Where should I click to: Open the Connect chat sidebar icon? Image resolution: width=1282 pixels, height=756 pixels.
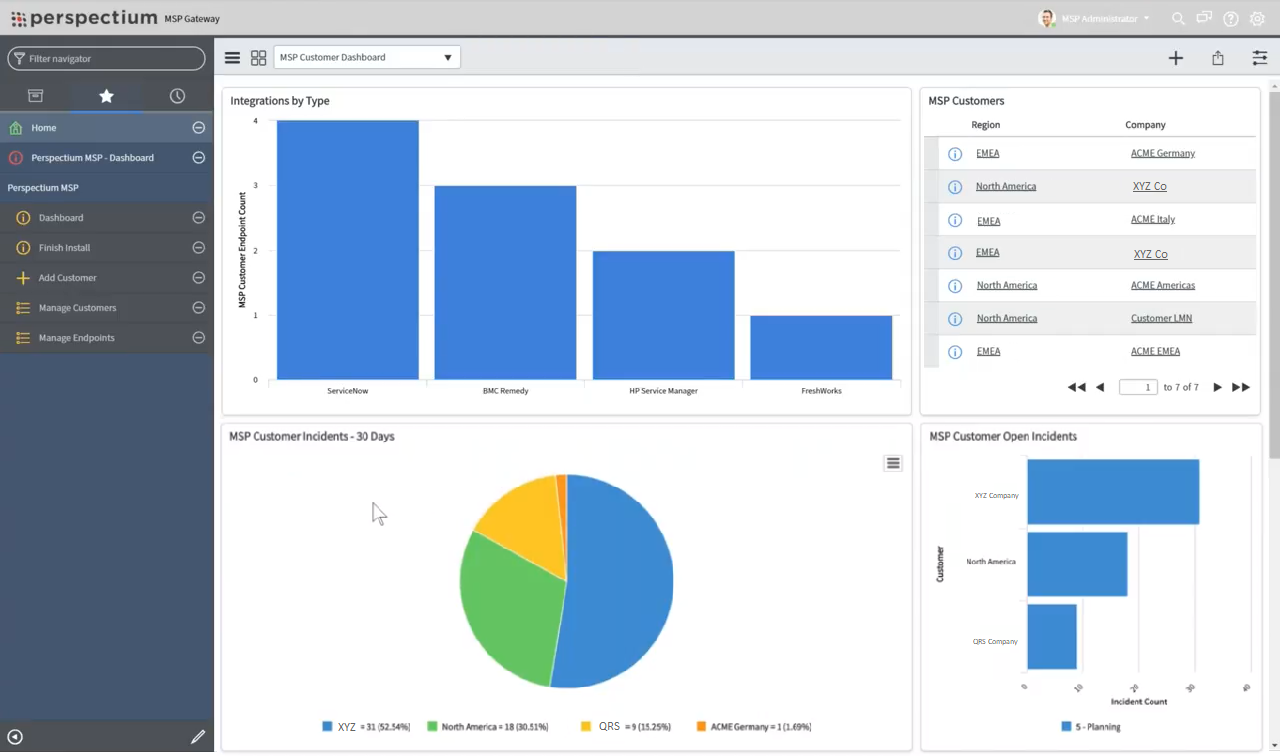[x=1204, y=19]
